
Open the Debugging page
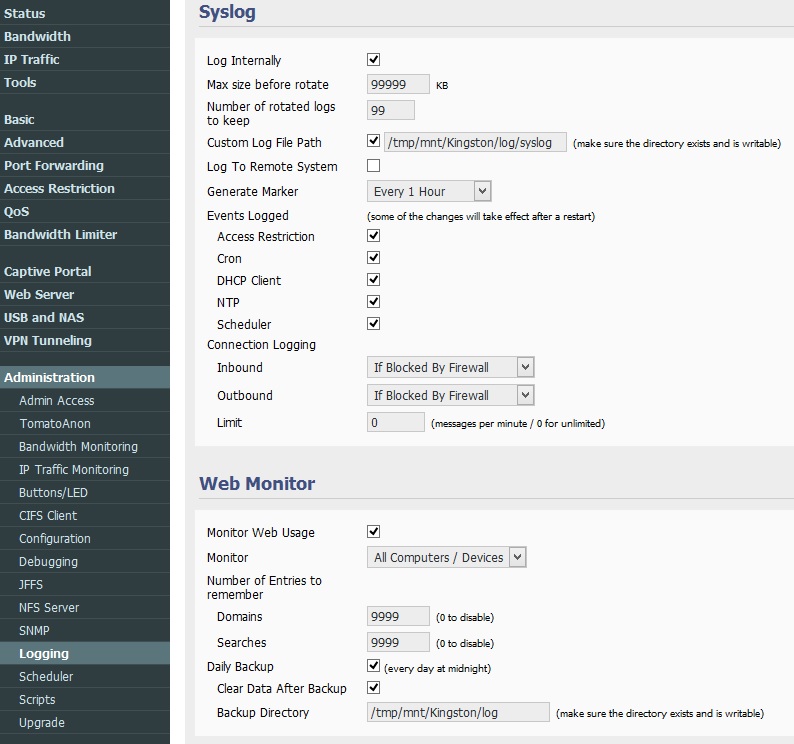[x=85, y=562]
